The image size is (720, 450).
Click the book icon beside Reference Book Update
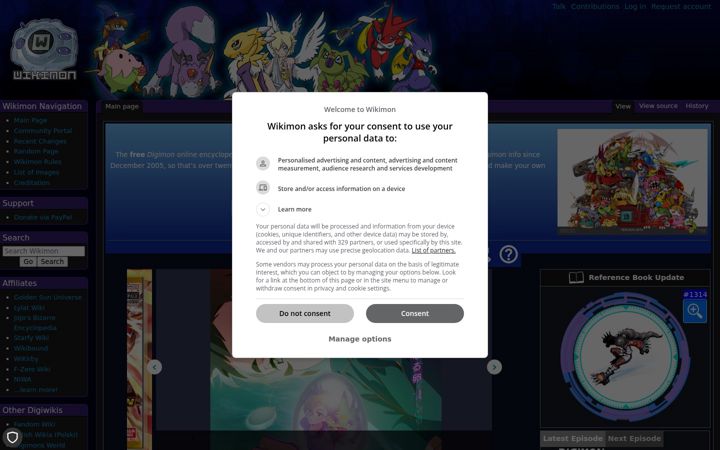pos(576,277)
